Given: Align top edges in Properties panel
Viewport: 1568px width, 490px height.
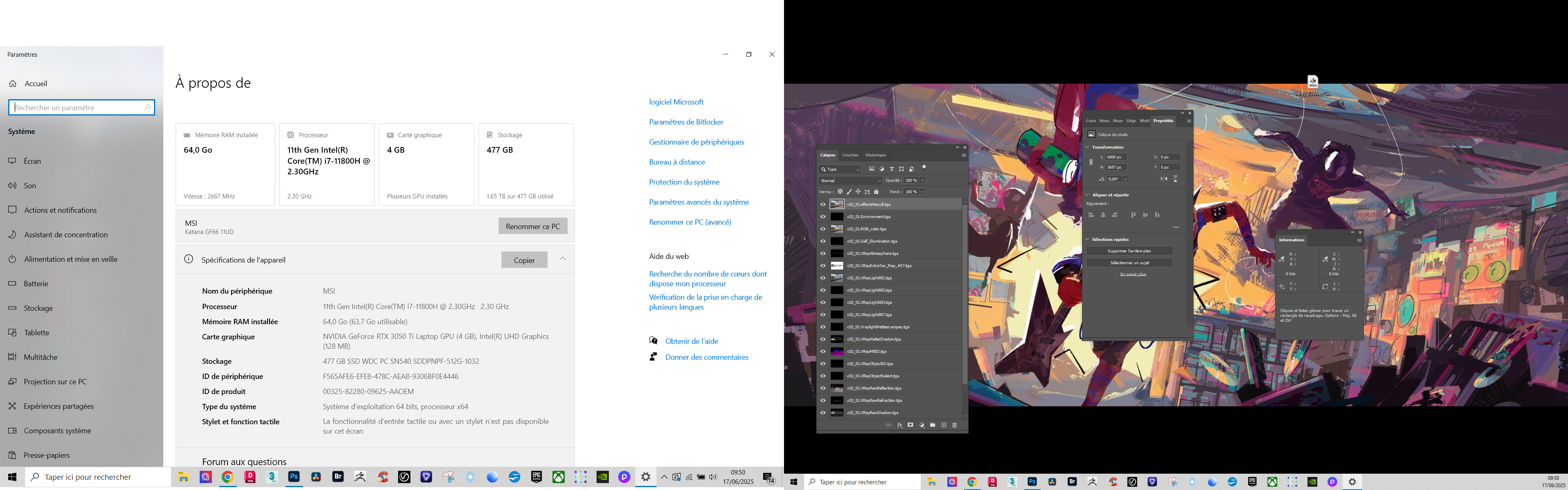Looking at the screenshot, I should (x=1134, y=215).
